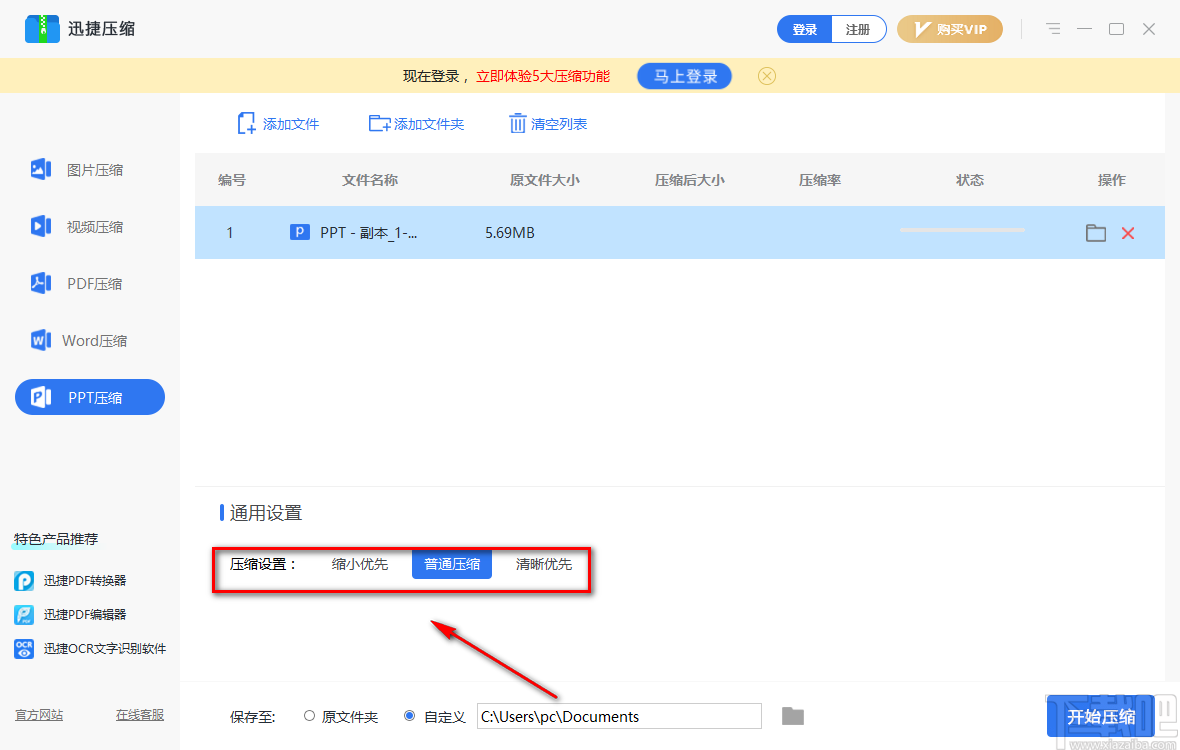The width and height of the screenshot is (1180, 750).
Task: Click the 添加文件夹 add folder button
Action: click(x=416, y=124)
